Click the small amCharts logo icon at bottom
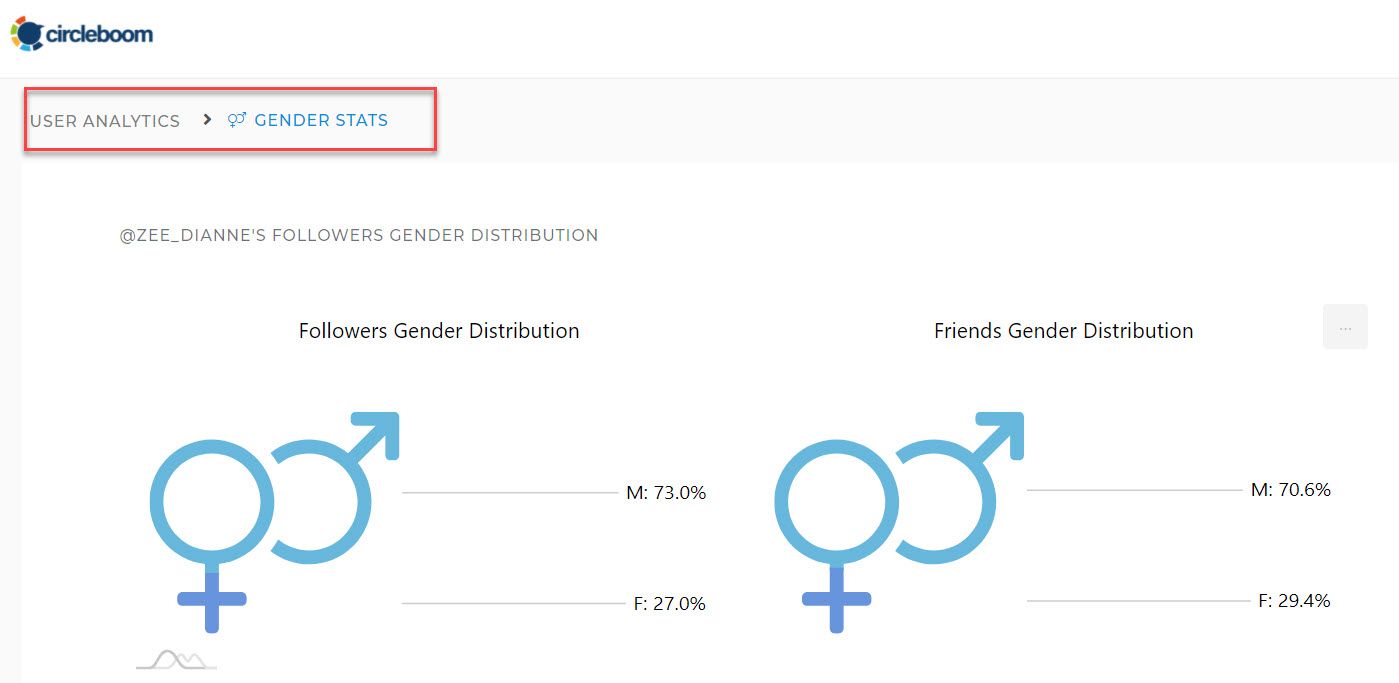 pos(176,660)
